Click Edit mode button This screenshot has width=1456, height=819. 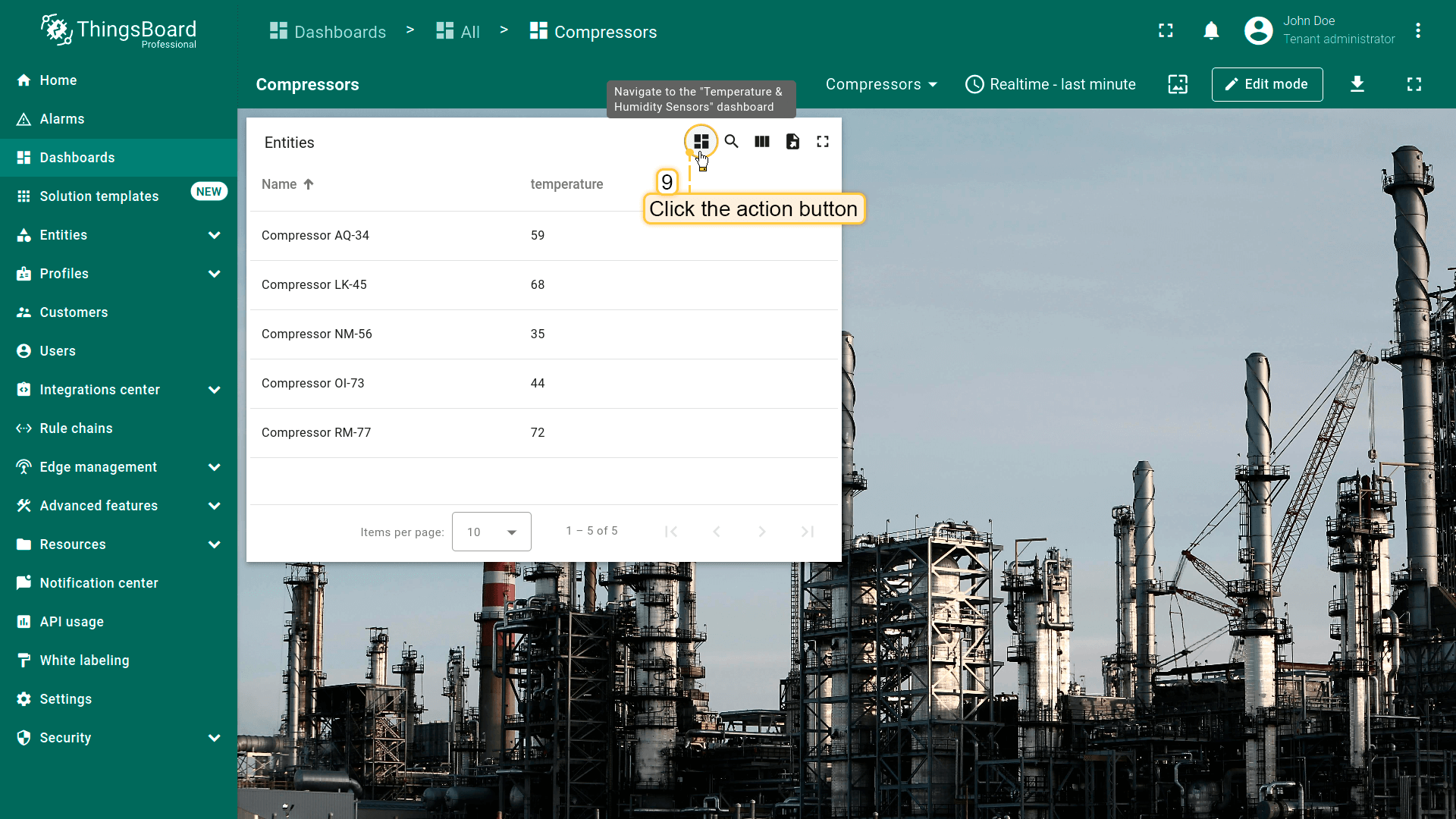click(1266, 84)
